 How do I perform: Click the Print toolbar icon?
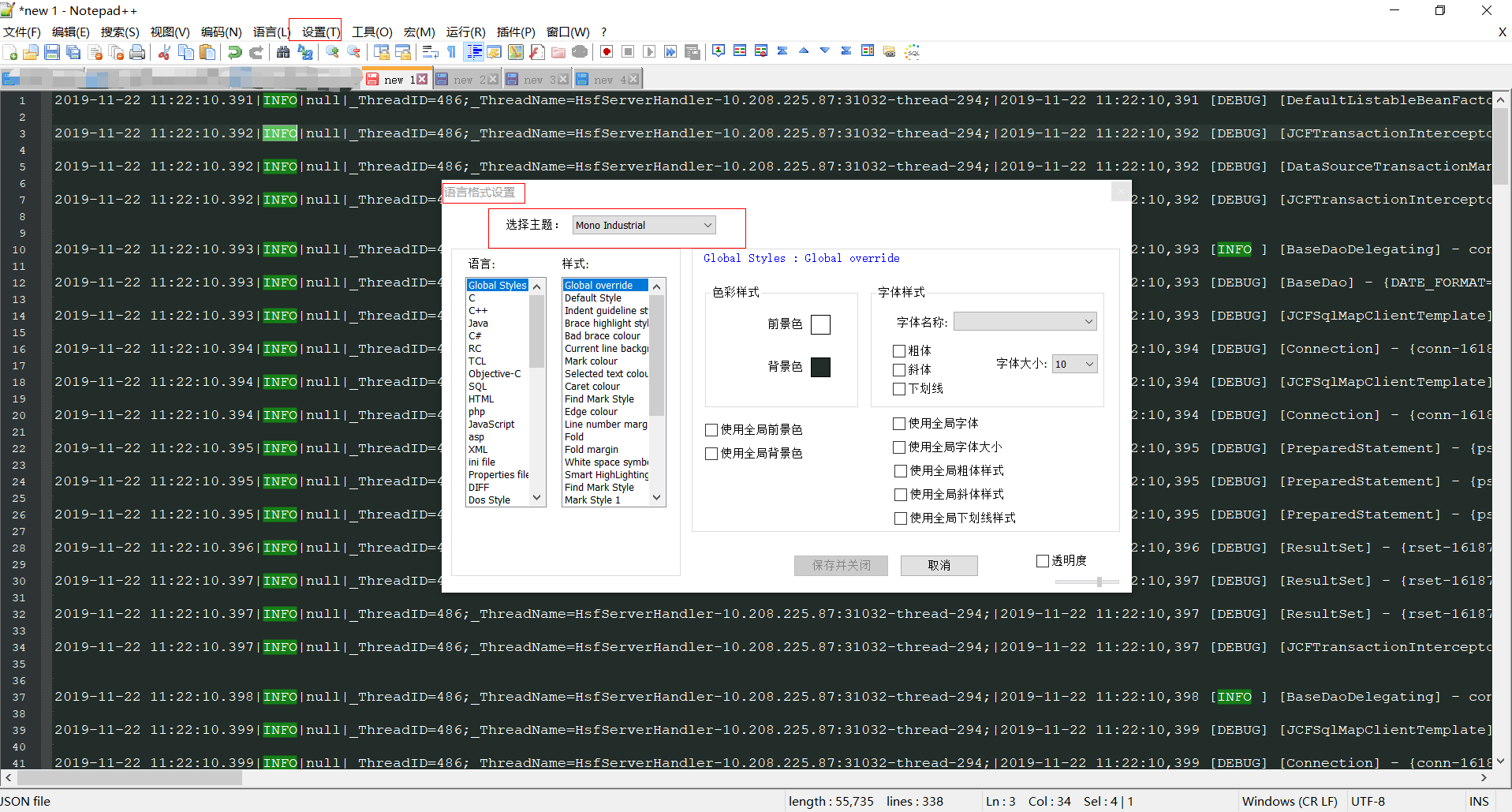pos(137,51)
